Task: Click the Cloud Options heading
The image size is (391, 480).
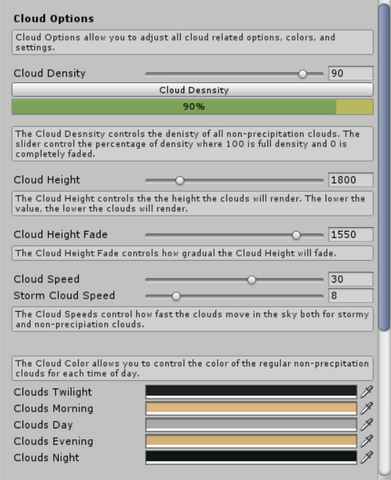Action: tap(54, 19)
